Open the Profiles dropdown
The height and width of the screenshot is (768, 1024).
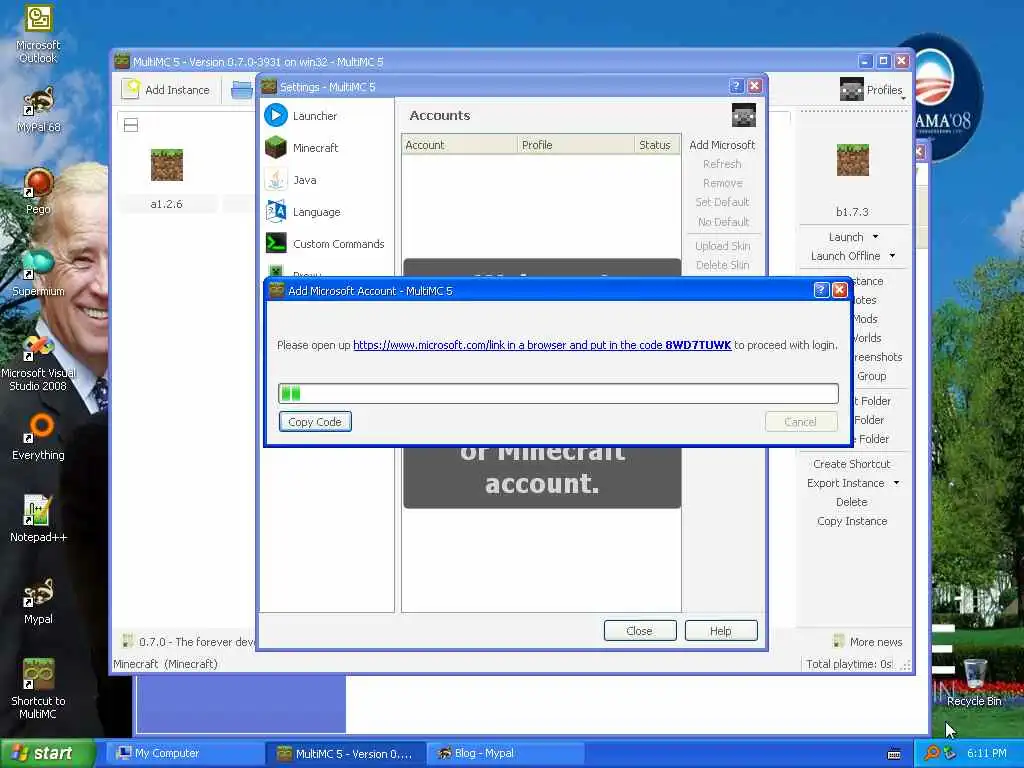pos(872,89)
